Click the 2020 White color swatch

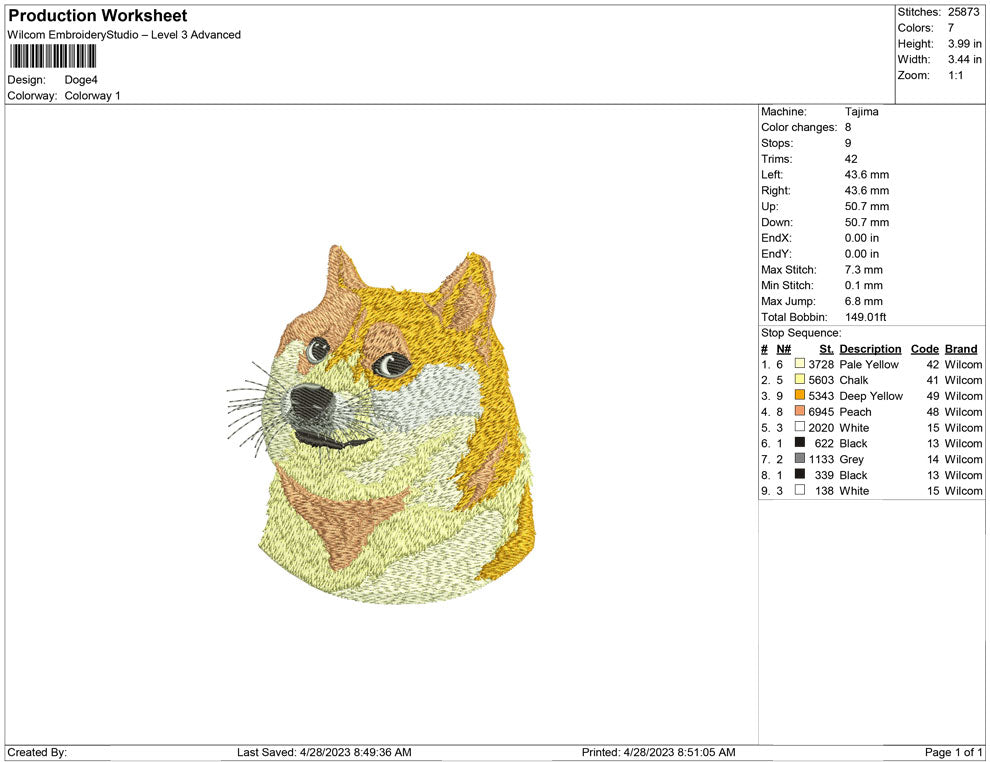pyautogui.click(x=799, y=427)
